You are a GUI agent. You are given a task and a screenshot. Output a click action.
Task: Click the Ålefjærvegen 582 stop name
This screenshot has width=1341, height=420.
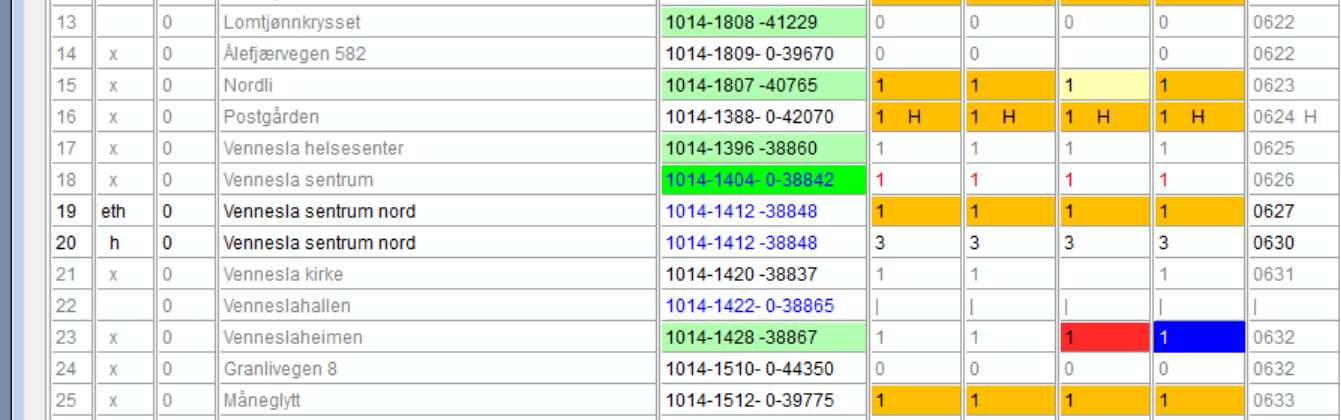pyautogui.click(x=293, y=54)
